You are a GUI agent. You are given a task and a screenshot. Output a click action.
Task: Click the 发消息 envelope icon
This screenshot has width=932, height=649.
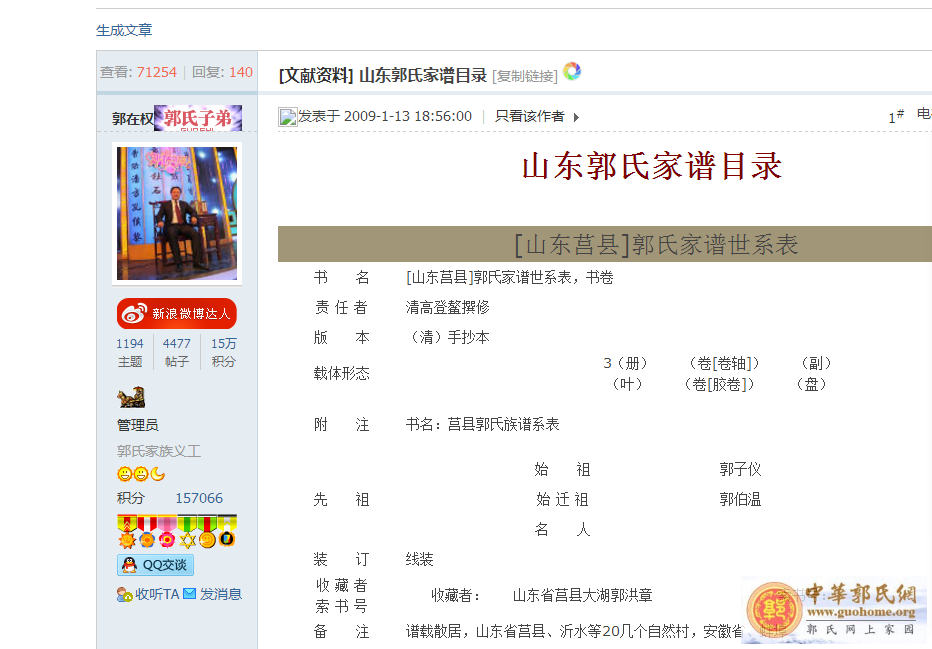click(x=191, y=592)
